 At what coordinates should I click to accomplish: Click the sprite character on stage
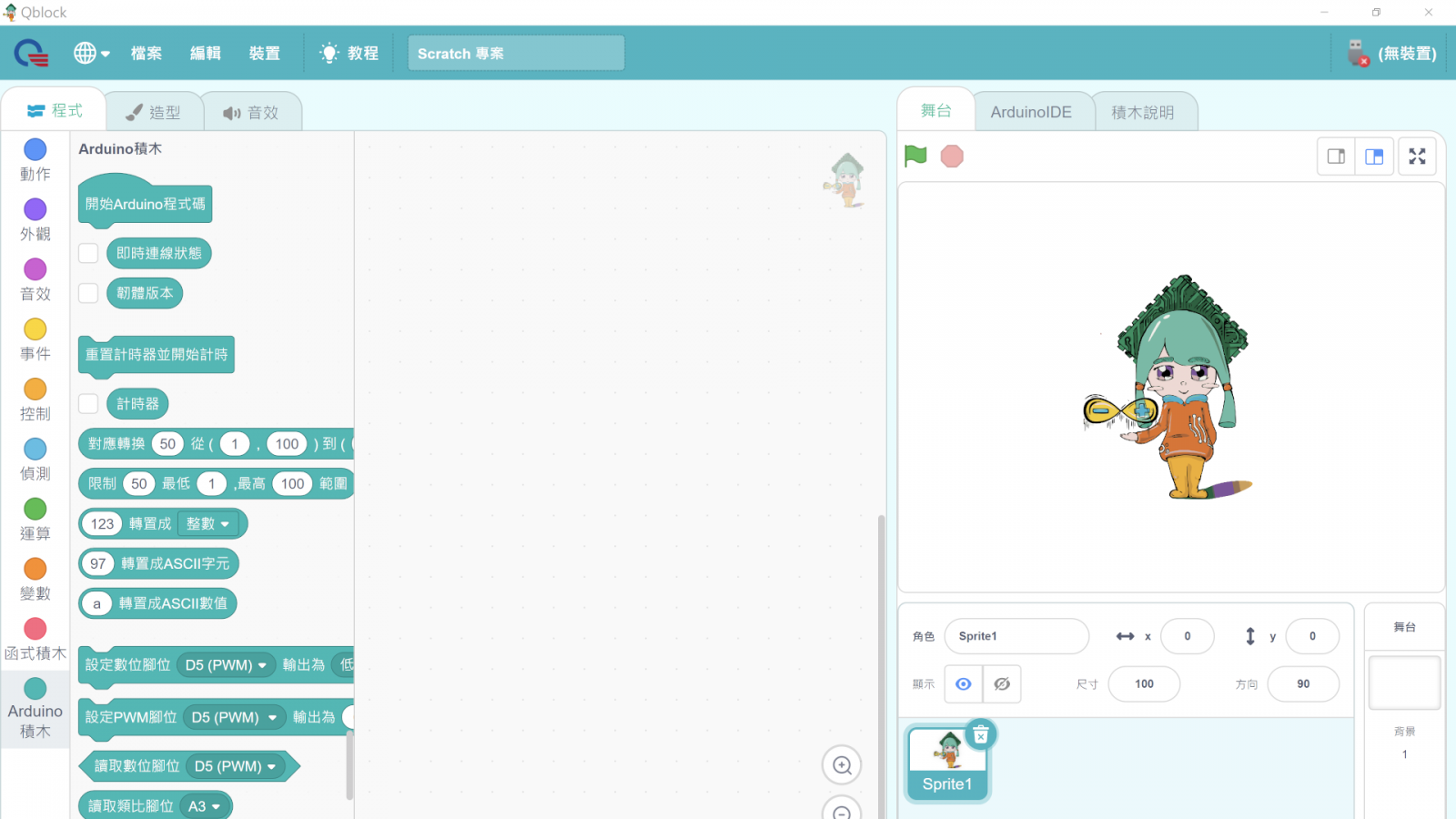pyautogui.click(x=1170, y=387)
